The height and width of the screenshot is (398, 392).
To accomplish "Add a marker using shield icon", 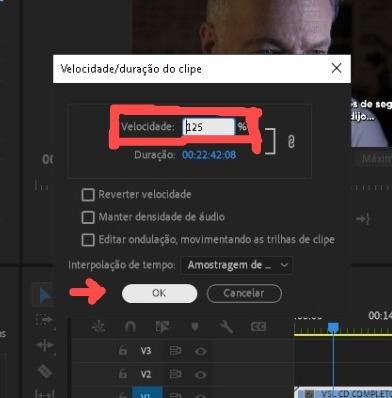I will tap(195, 327).
